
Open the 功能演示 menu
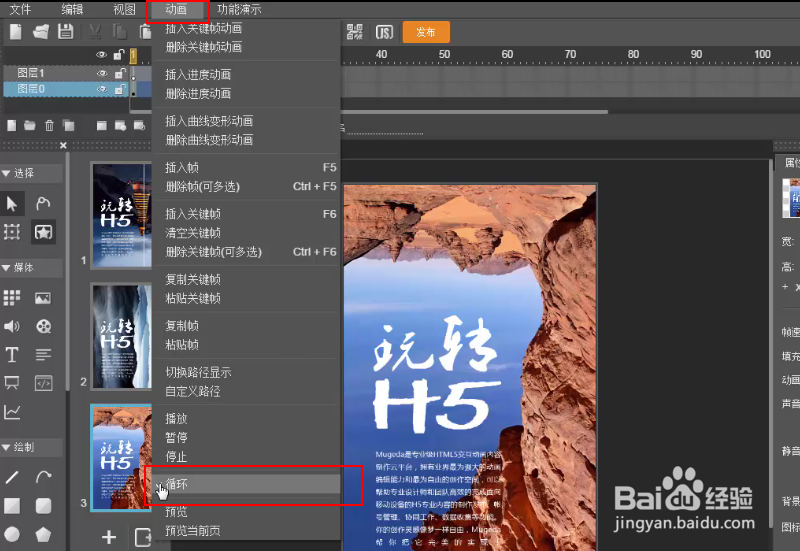click(239, 9)
